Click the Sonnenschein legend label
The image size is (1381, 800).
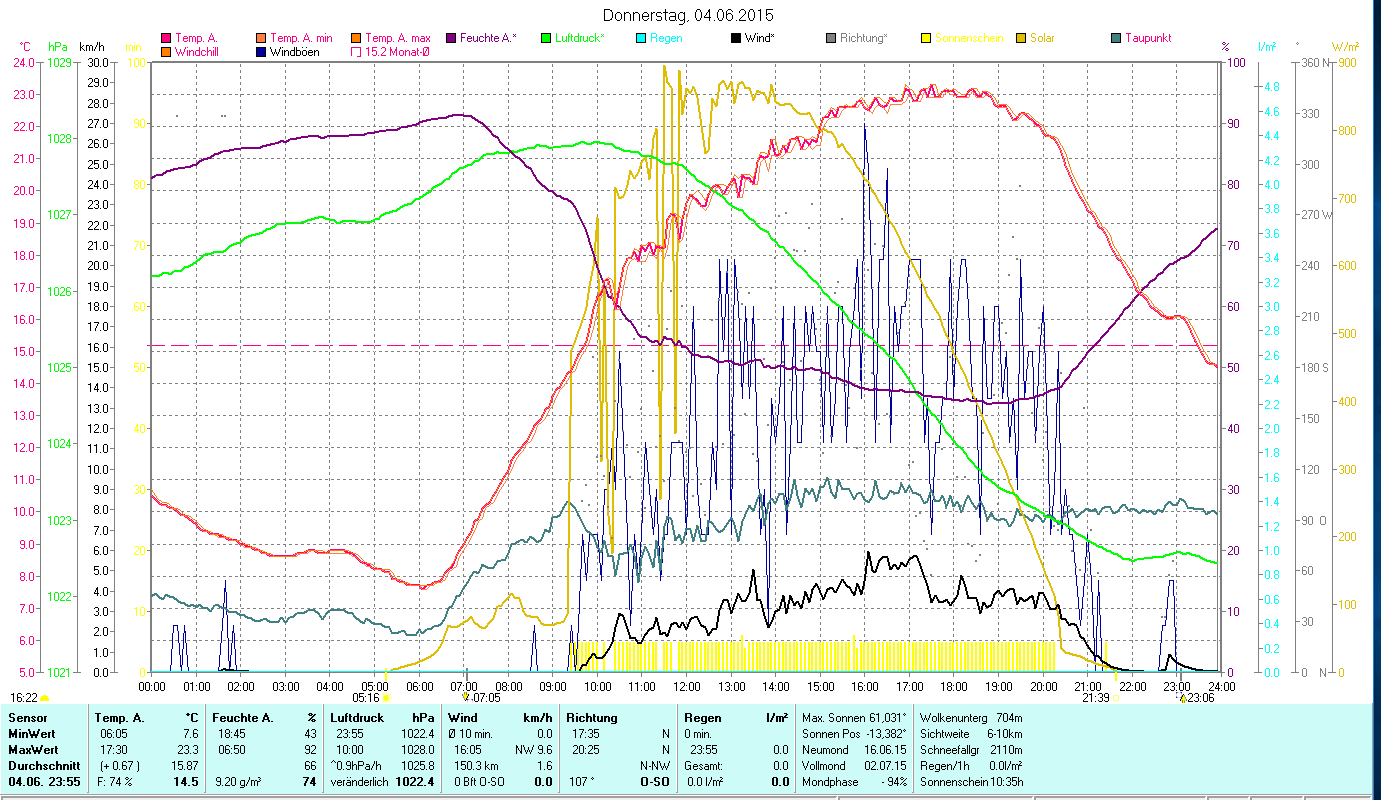point(967,38)
